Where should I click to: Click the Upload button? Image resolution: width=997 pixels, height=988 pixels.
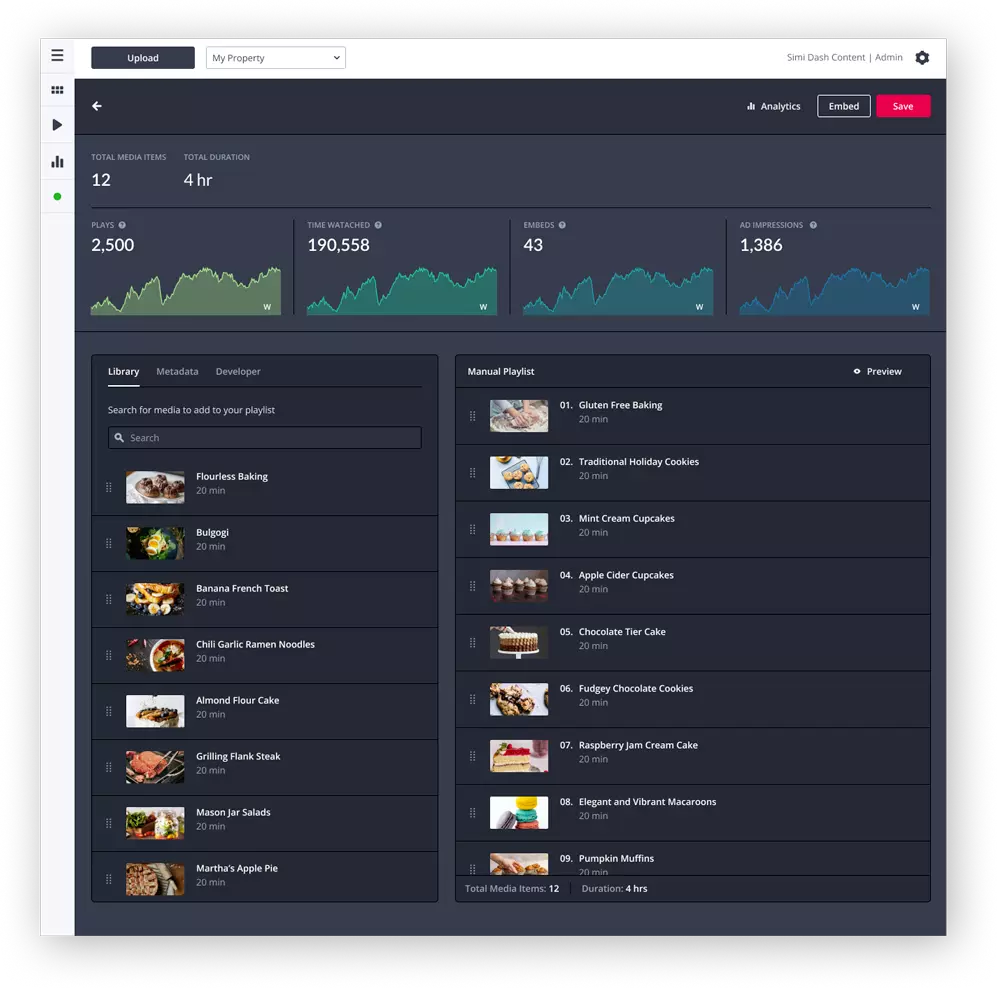(143, 58)
